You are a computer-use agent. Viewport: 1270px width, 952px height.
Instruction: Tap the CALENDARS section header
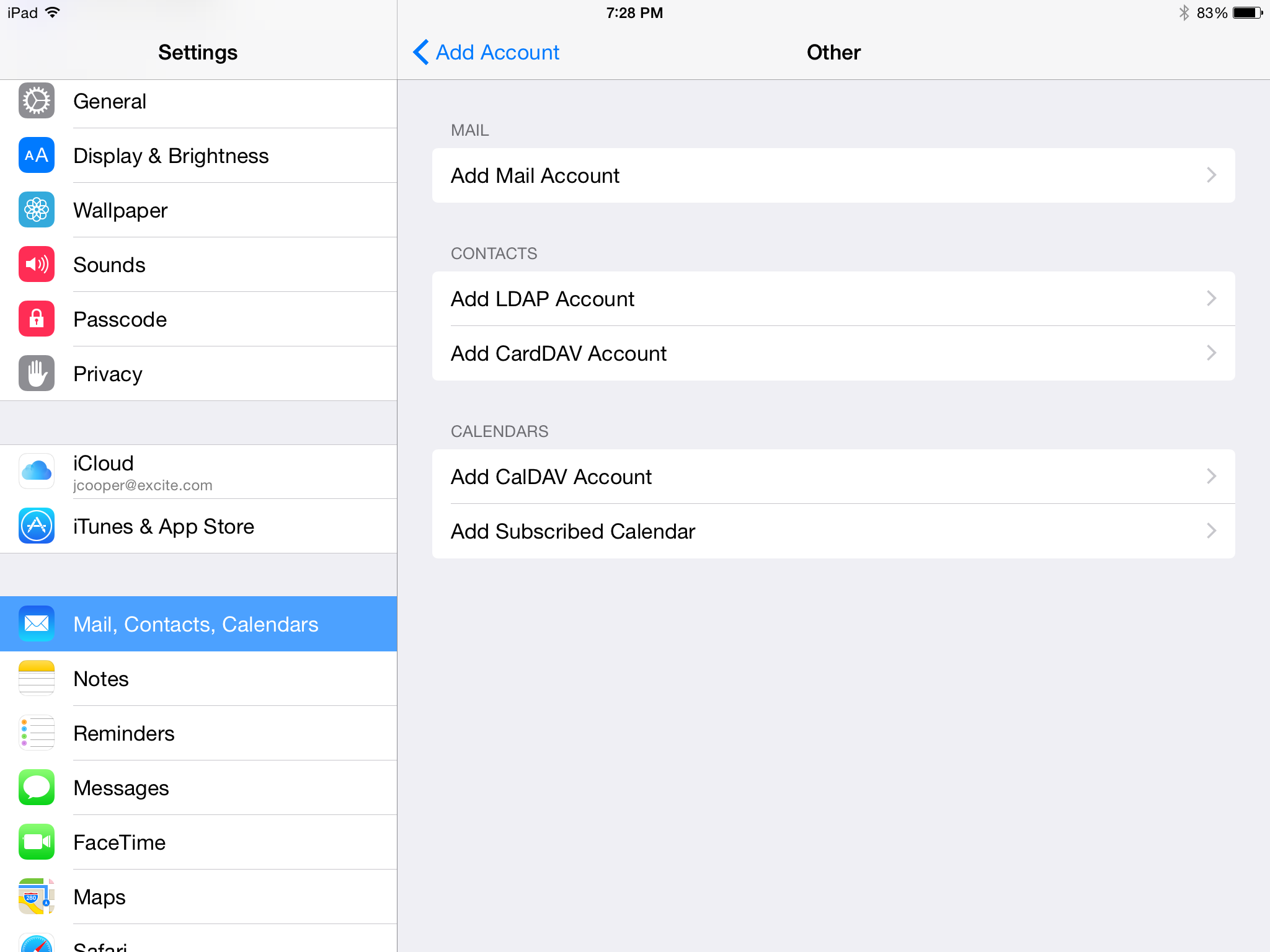[x=500, y=431]
